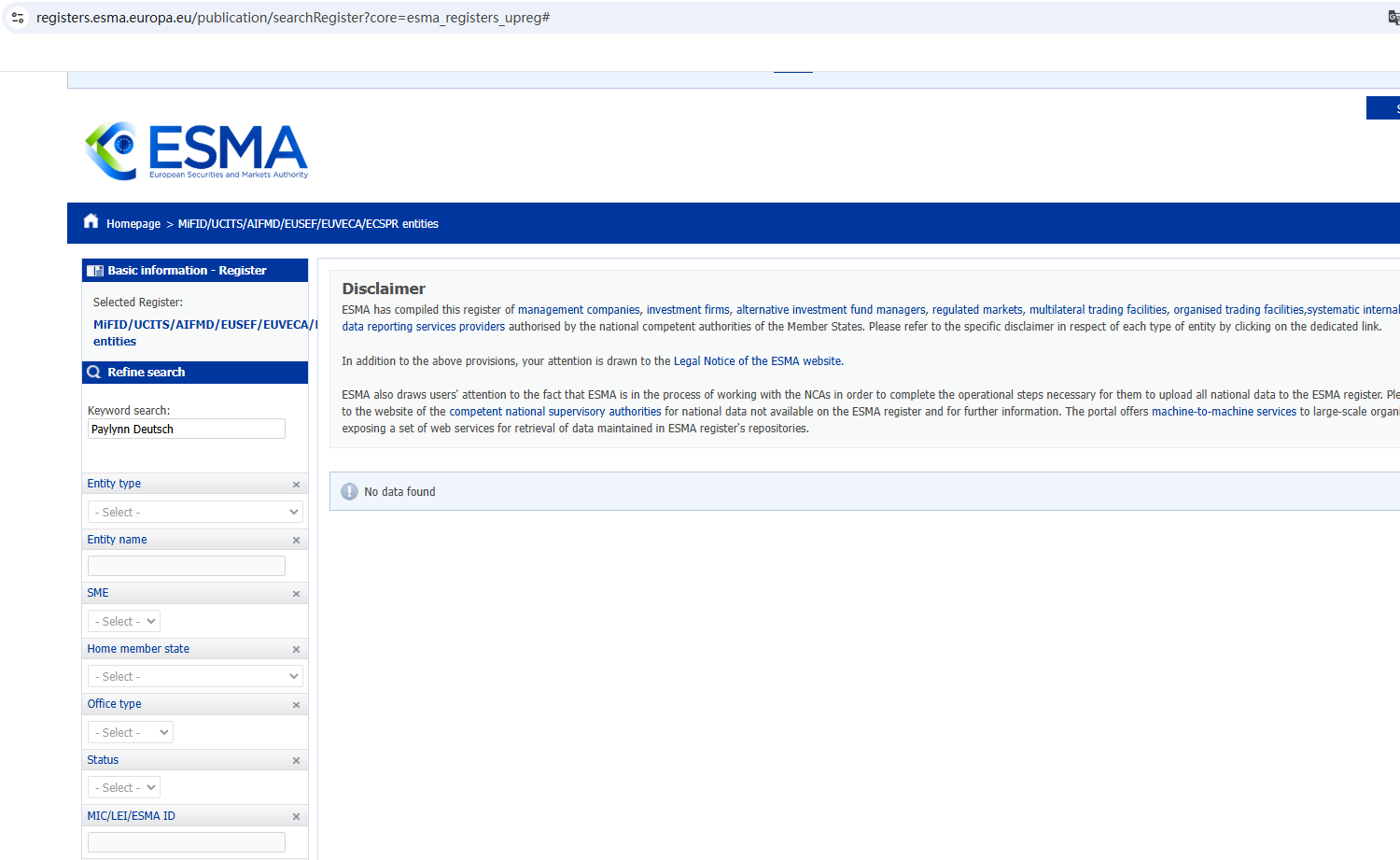Remove the Entity type filter
1400x860 pixels.
[296, 485]
